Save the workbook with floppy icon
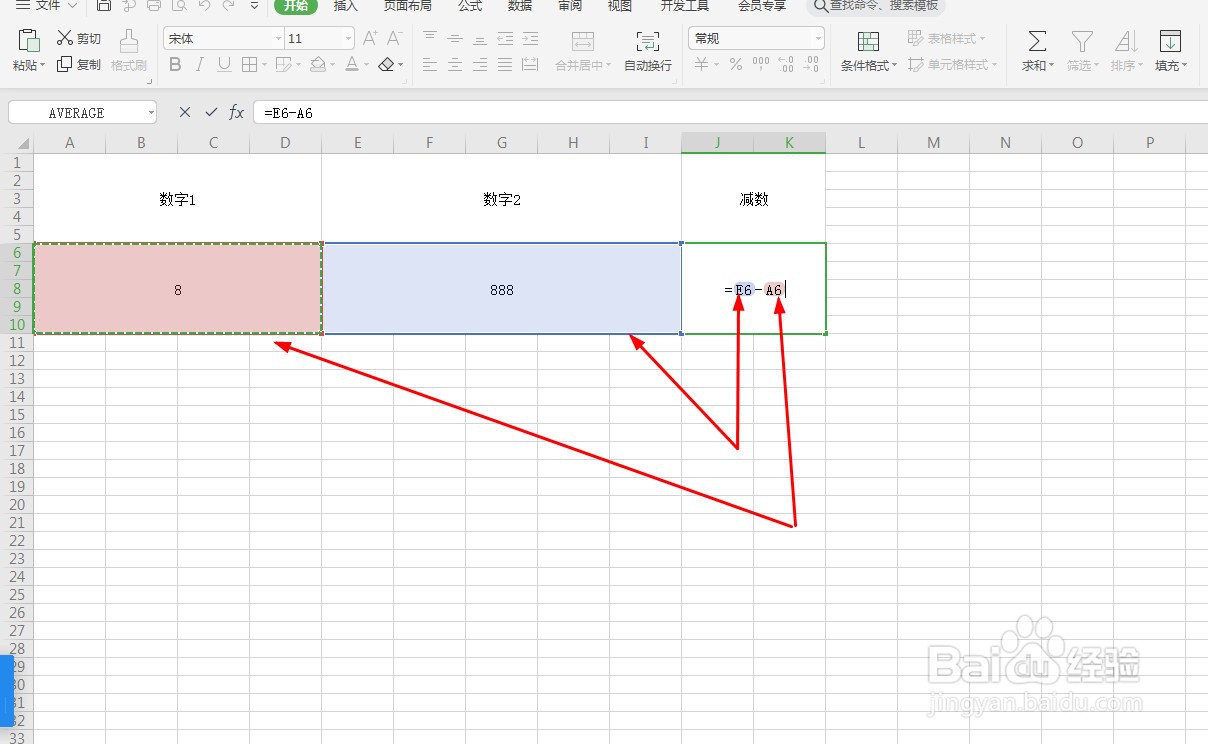1208x744 pixels. click(104, 5)
